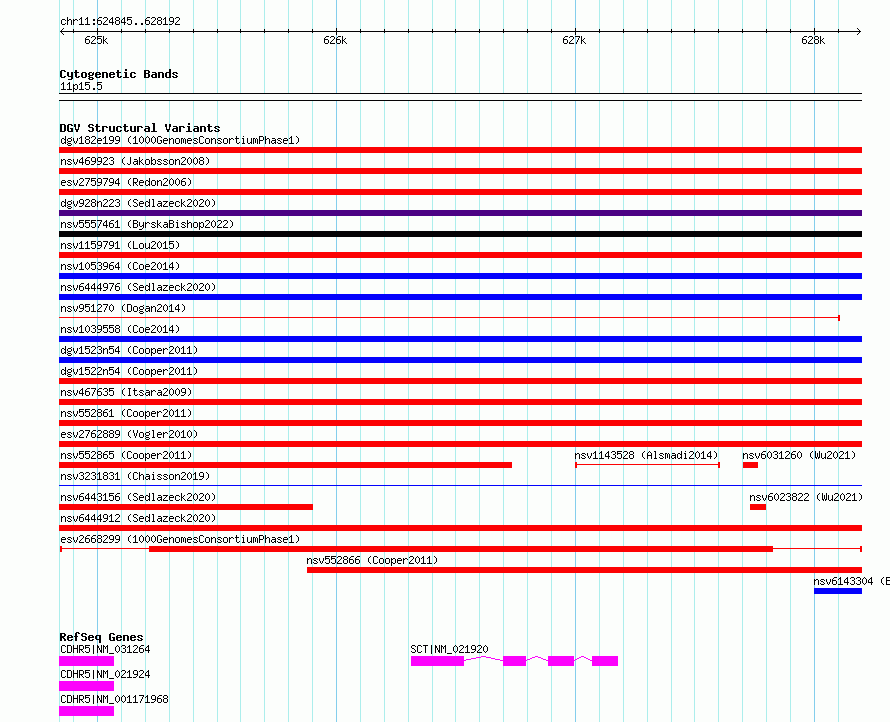Click the small red nsv6023822 Wu2021 feature
Screen dimensions: 890x722
pos(758,507)
